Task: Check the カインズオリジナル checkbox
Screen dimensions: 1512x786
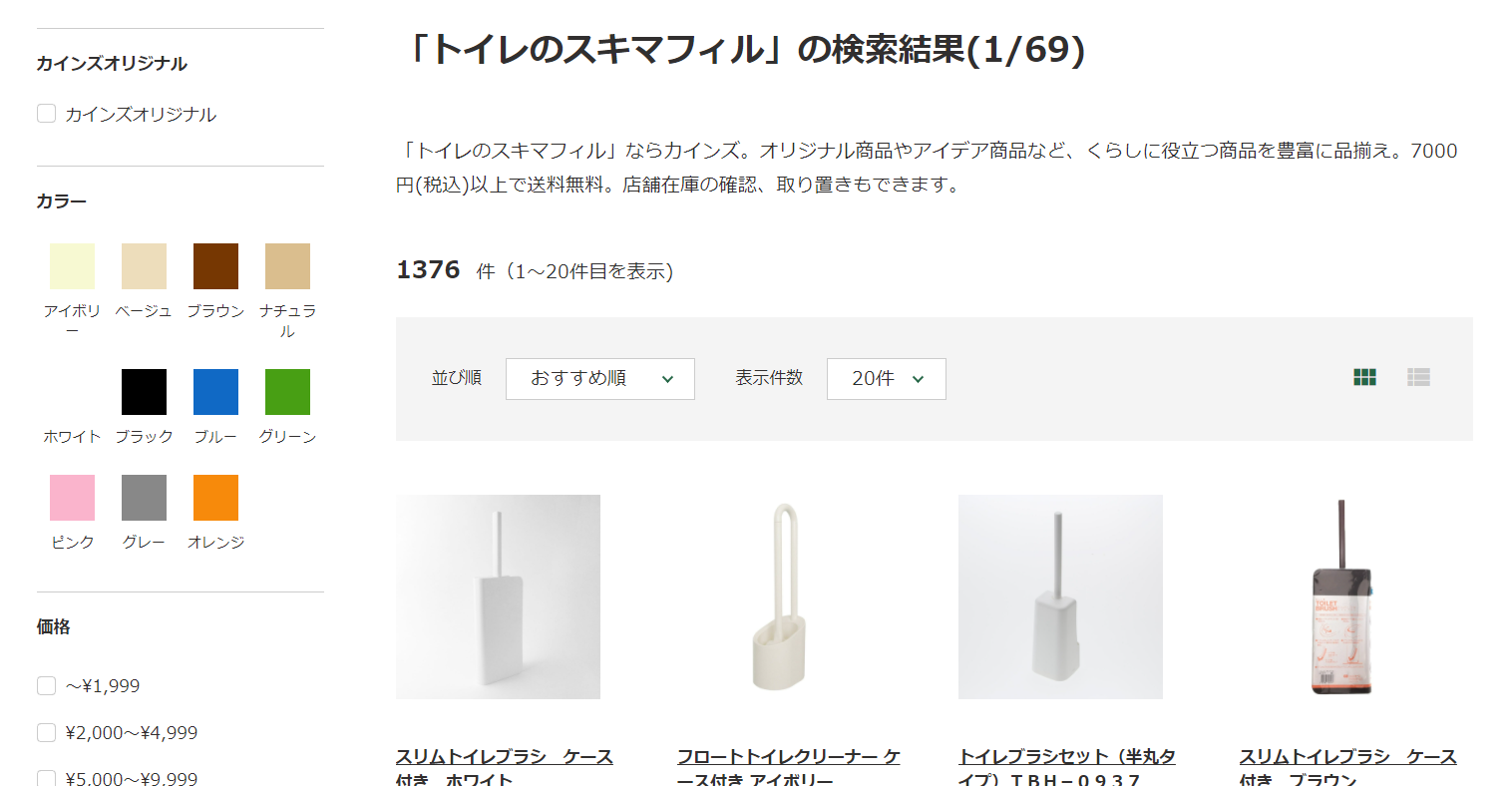Action: pos(46,114)
